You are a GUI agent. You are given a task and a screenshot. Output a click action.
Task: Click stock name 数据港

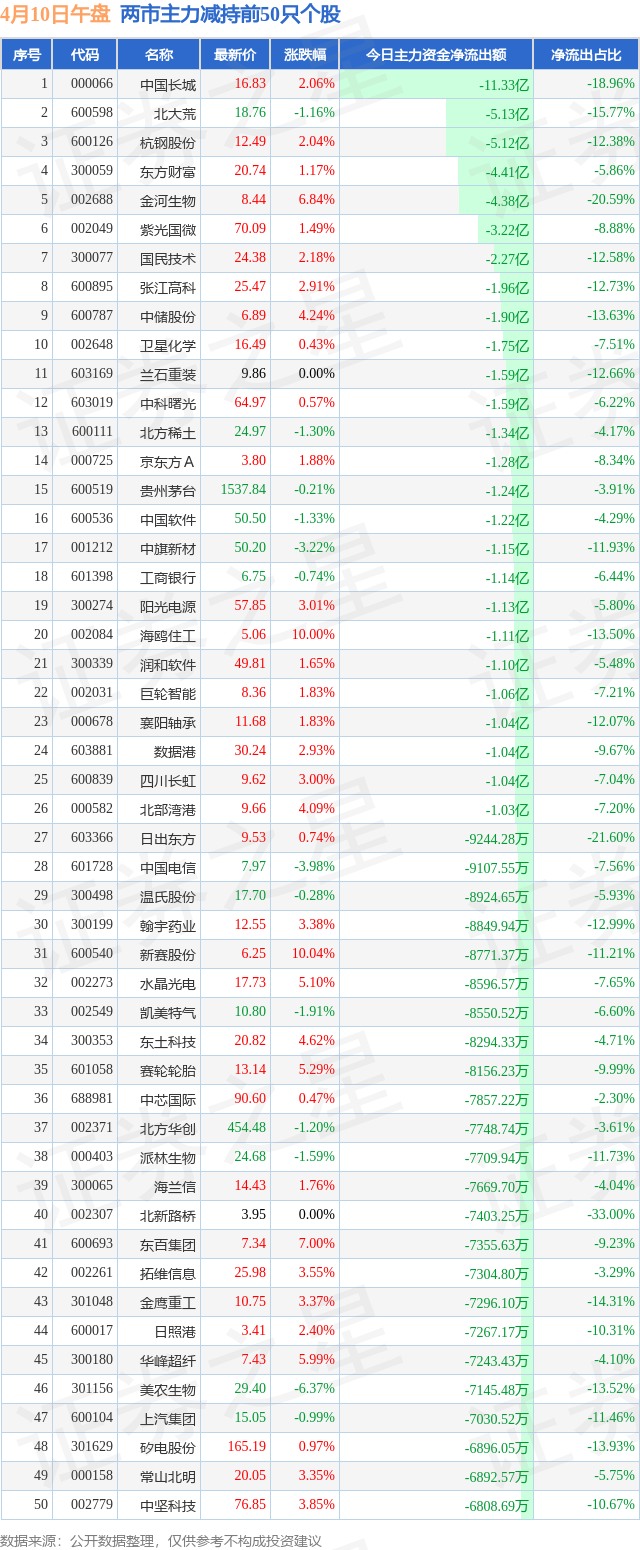(175, 752)
